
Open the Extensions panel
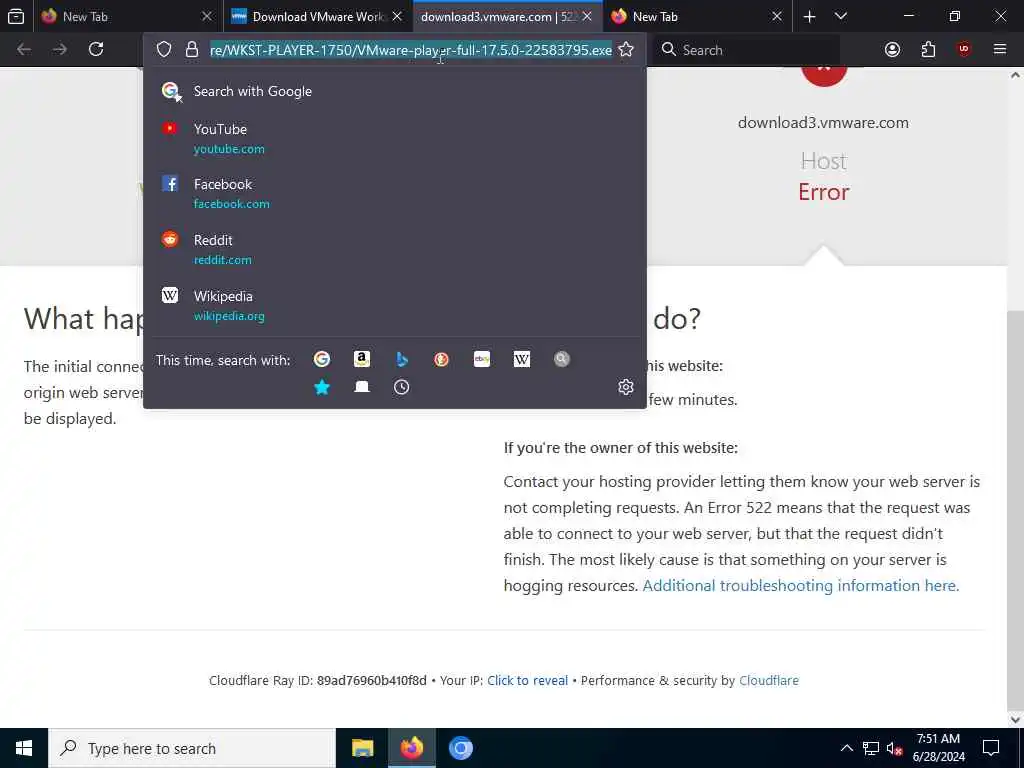928,50
